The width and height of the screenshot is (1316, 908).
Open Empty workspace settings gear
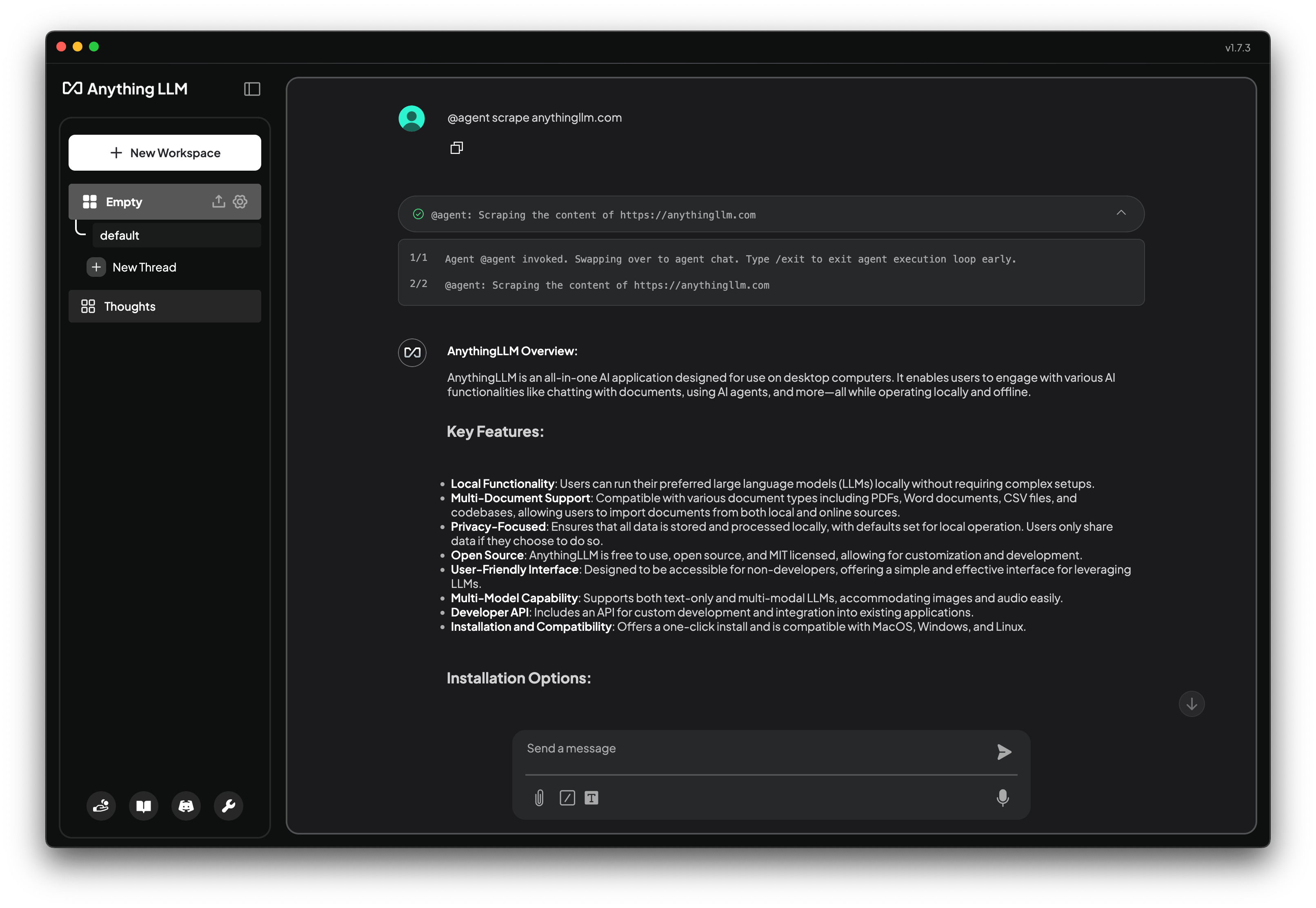coord(240,201)
